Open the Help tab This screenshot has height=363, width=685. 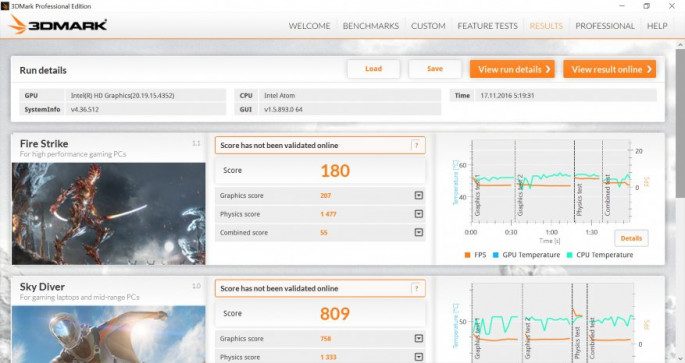tap(657, 26)
